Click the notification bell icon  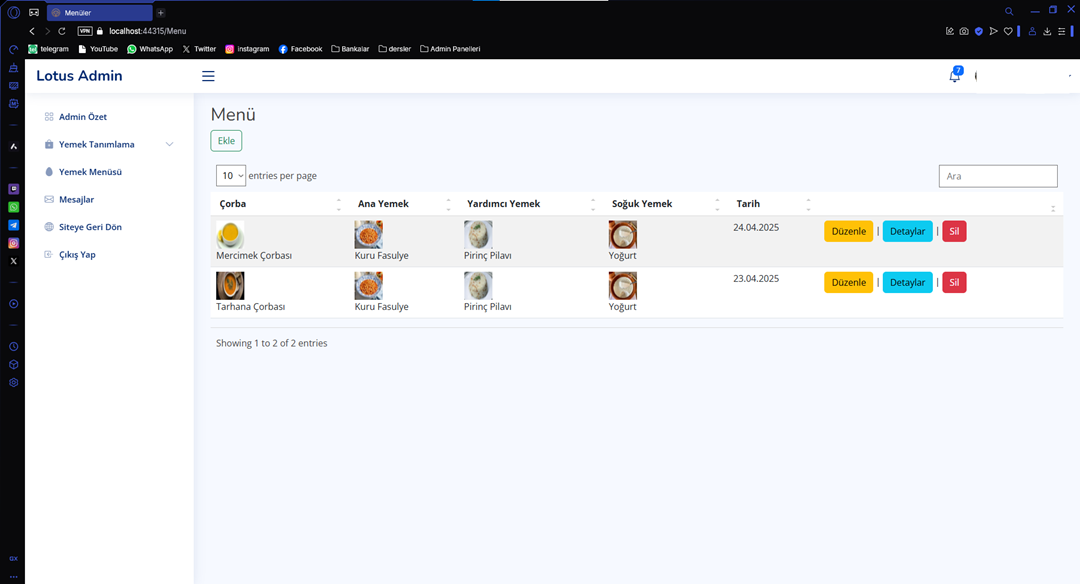pyautogui.click(x=954, y=76)
